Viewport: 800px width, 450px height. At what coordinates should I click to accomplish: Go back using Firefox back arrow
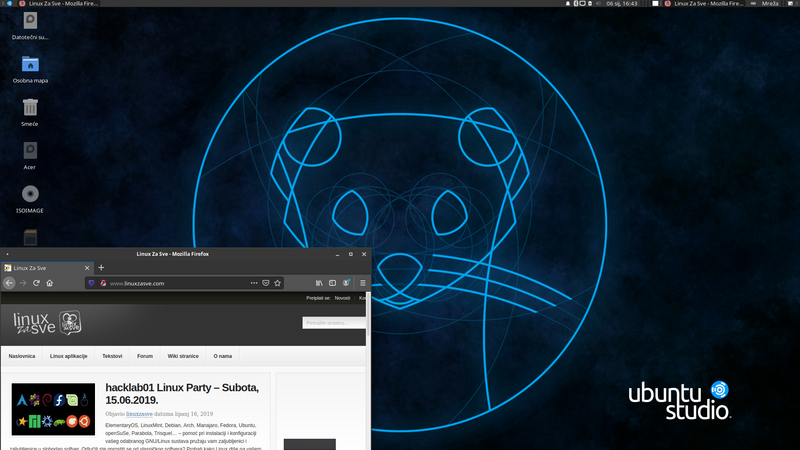(x=9, y=283)
